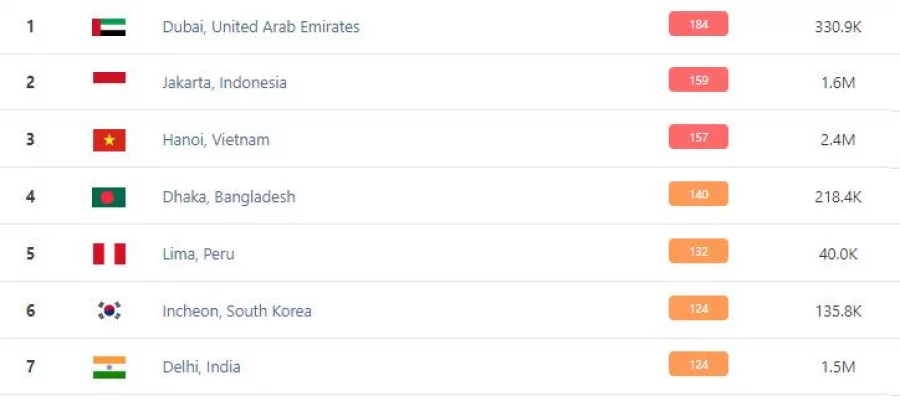Click the Indonesia flag icon
900x401 pixels.
click(109, 82)
